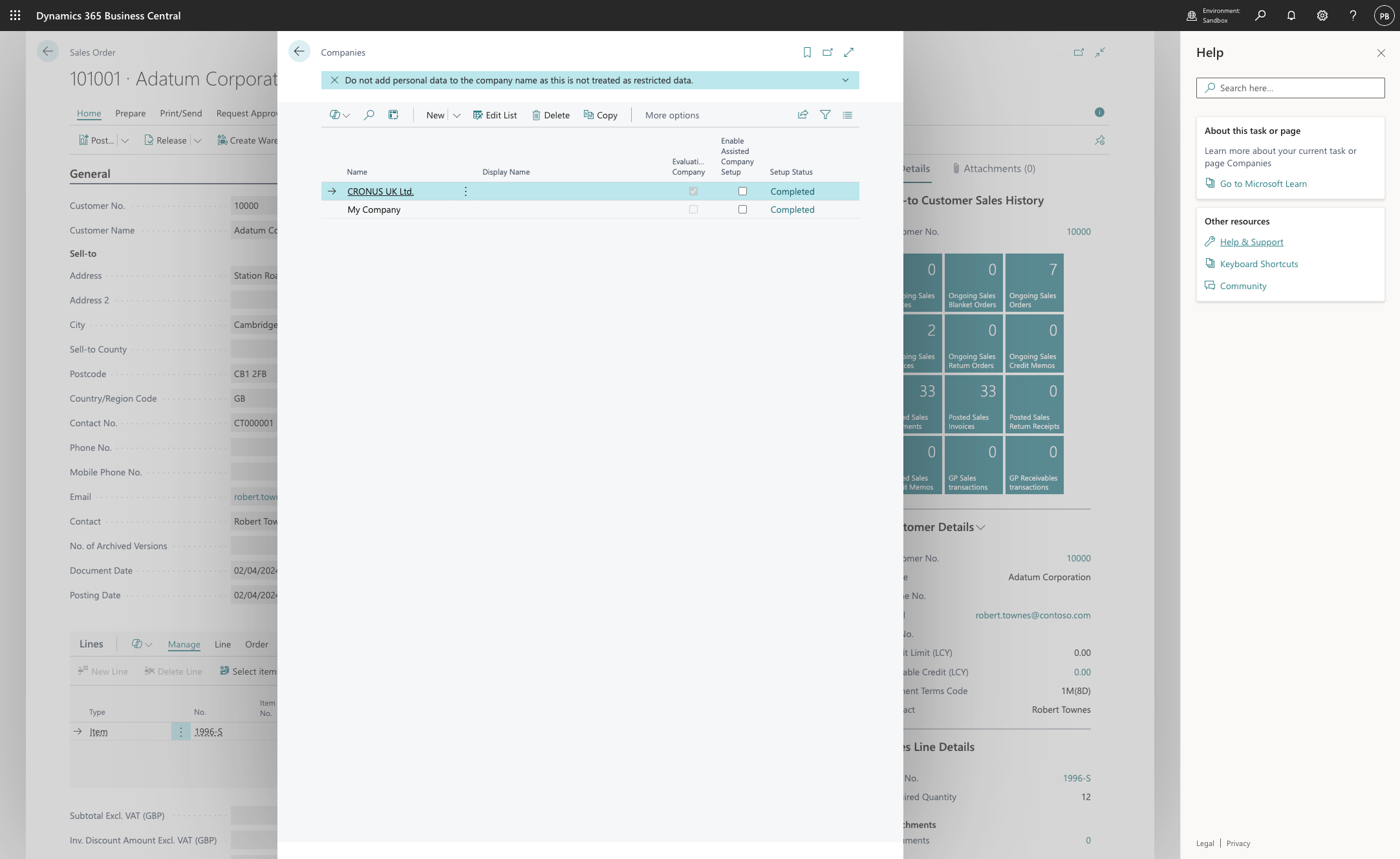
Task: Toggle the filter pane icon
Action: click(825, 114)
